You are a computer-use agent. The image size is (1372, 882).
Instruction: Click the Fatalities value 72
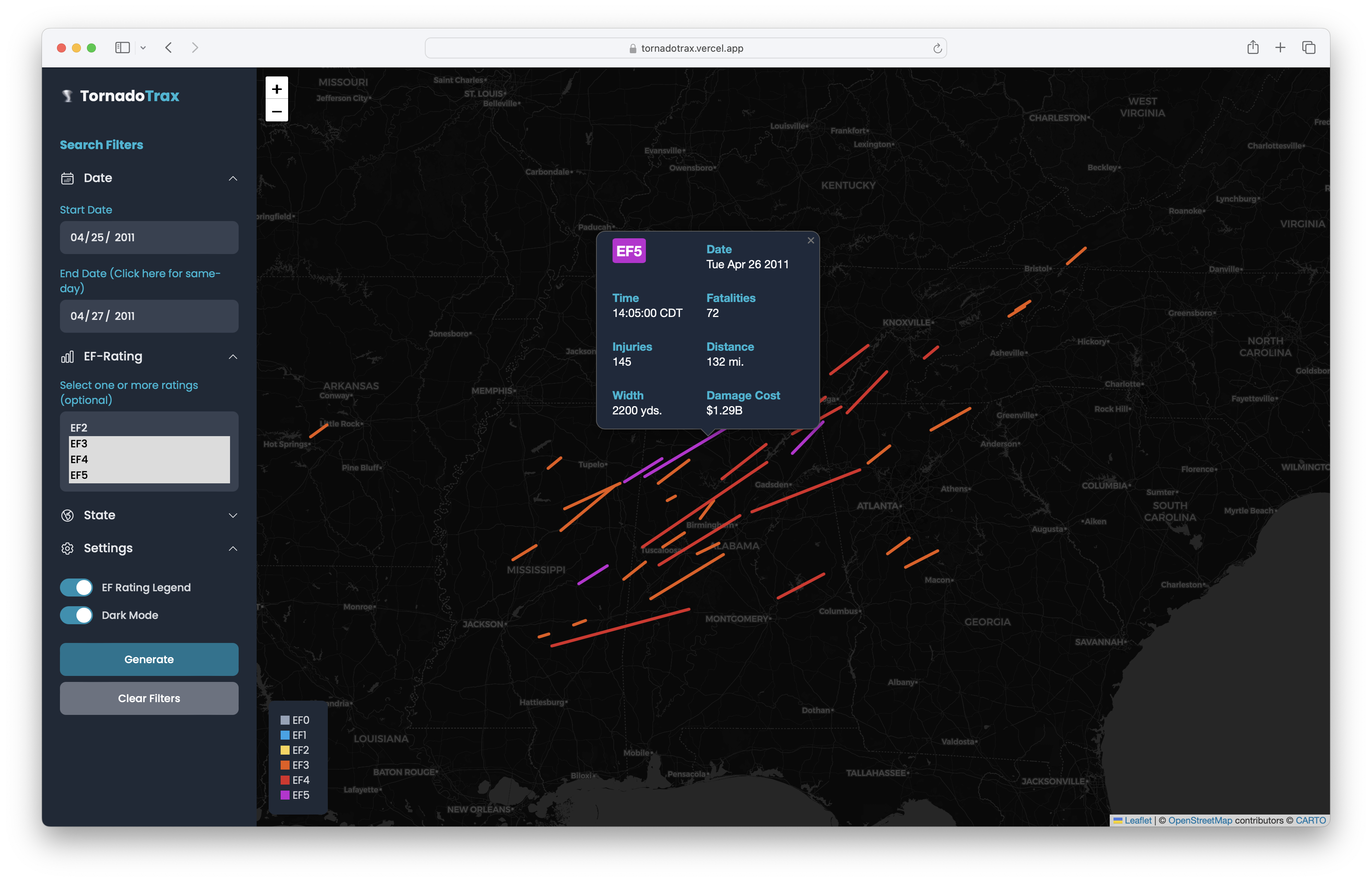(x=712, y=313)
